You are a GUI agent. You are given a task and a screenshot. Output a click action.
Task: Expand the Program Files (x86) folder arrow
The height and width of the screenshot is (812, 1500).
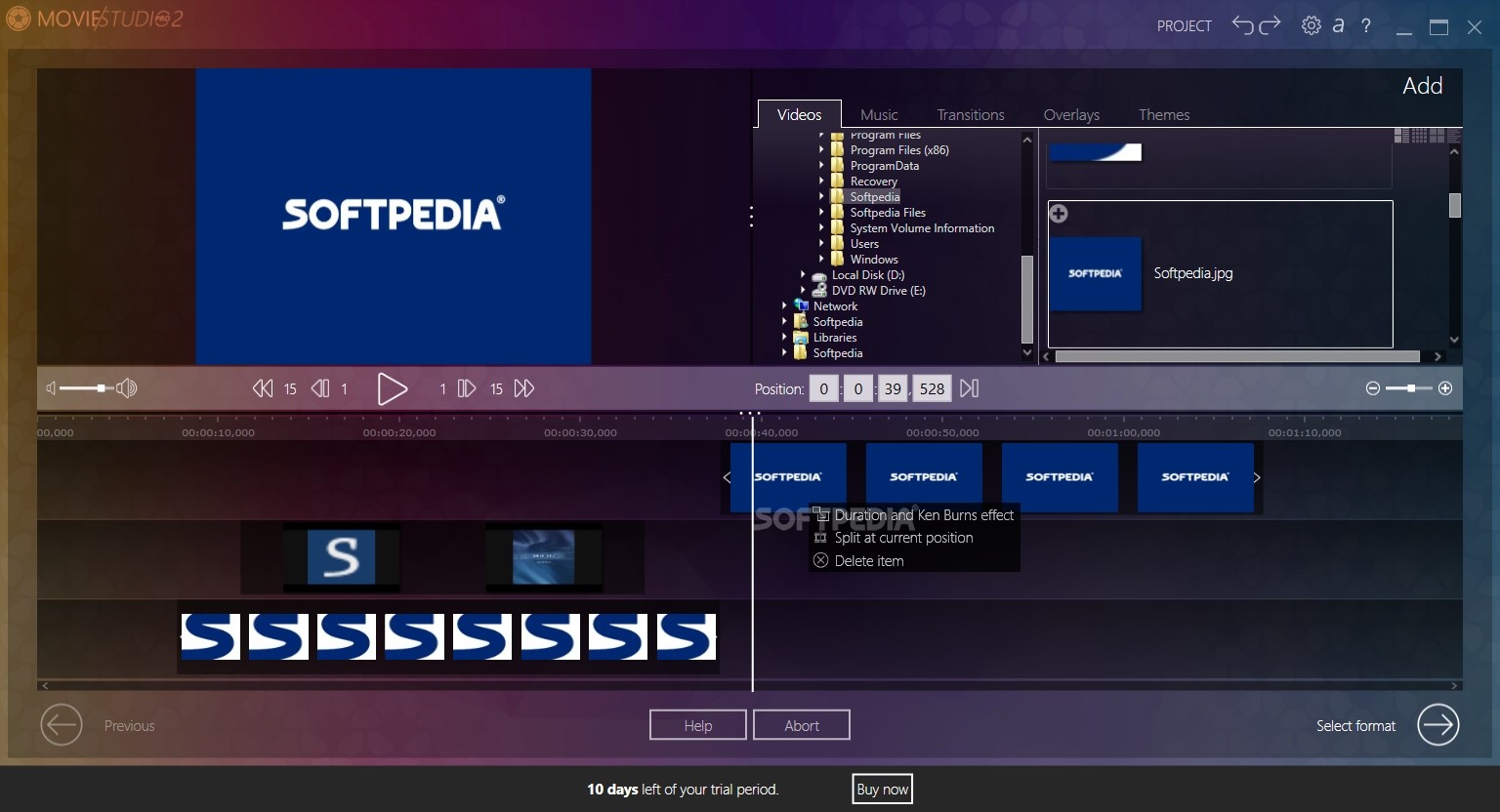(821, 150)
